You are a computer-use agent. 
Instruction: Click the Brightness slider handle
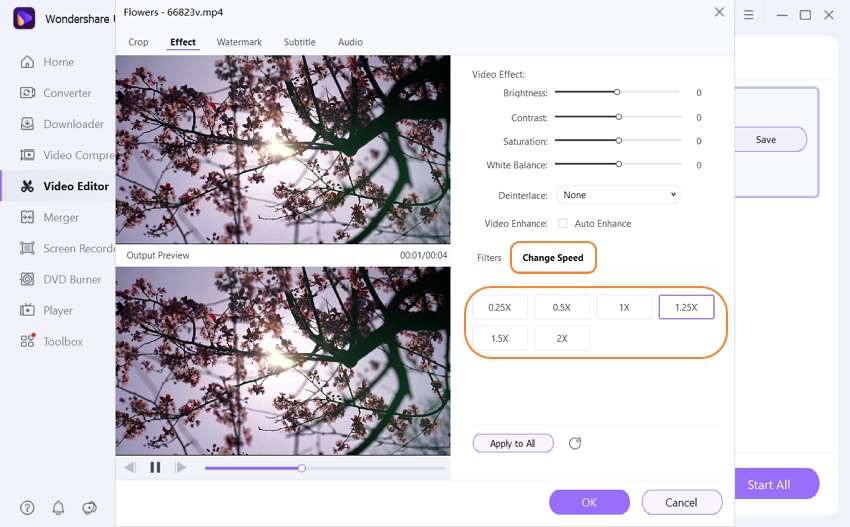617,92
